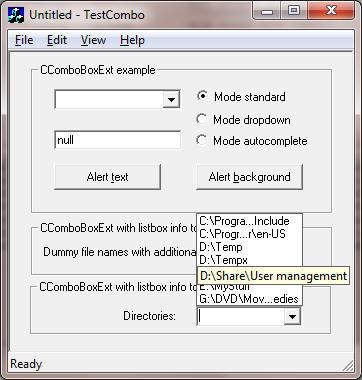Choose C:\Progra...Include from the dropdown list
This screenshot has height=380, width=362.
[x=250, y=221]
